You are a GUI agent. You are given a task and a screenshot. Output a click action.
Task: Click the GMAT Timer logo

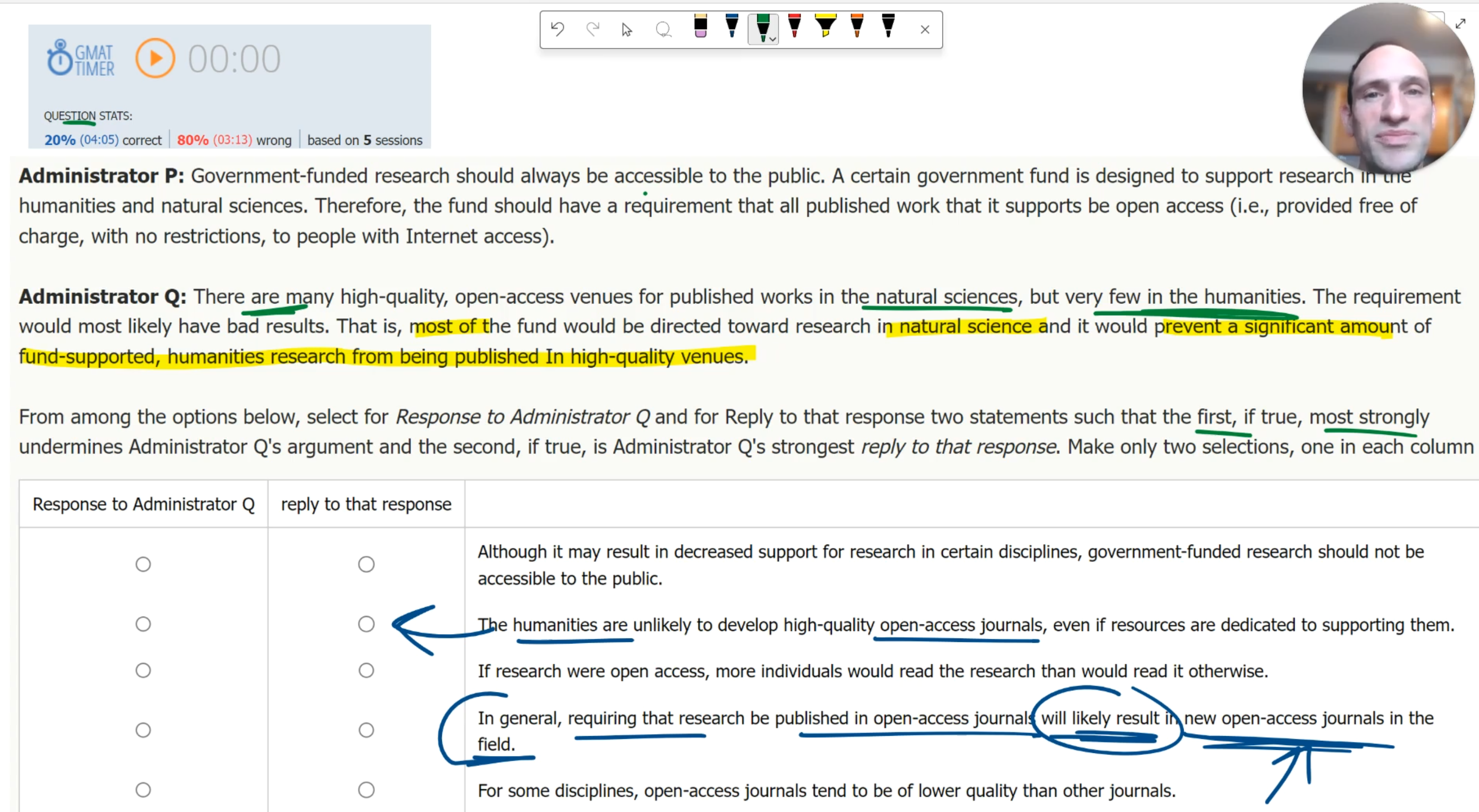[x=81, y=59]
